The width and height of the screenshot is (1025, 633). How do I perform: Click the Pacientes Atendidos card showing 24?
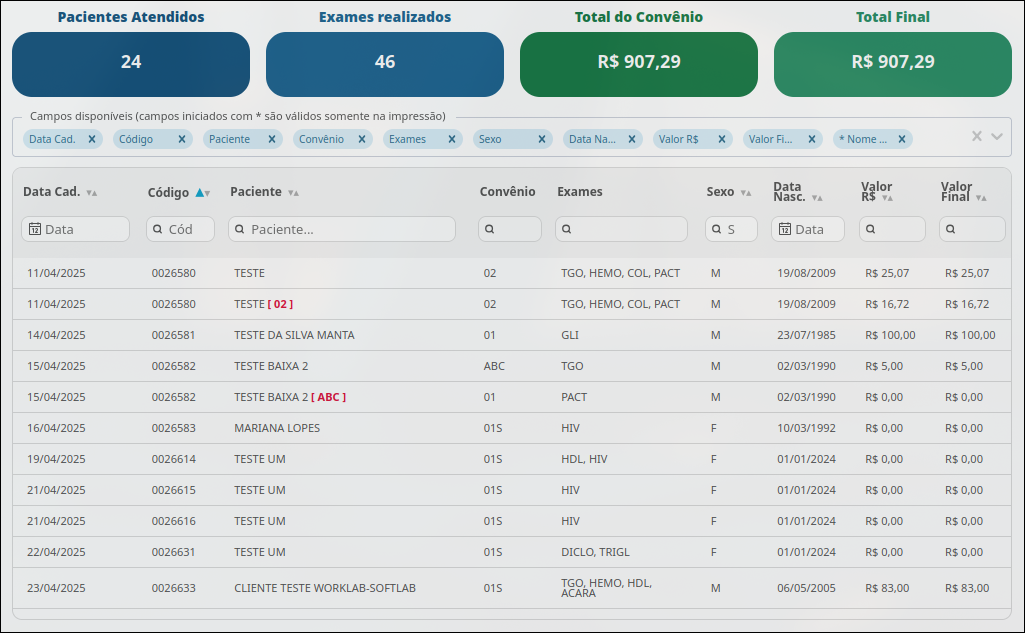point(131,64)
